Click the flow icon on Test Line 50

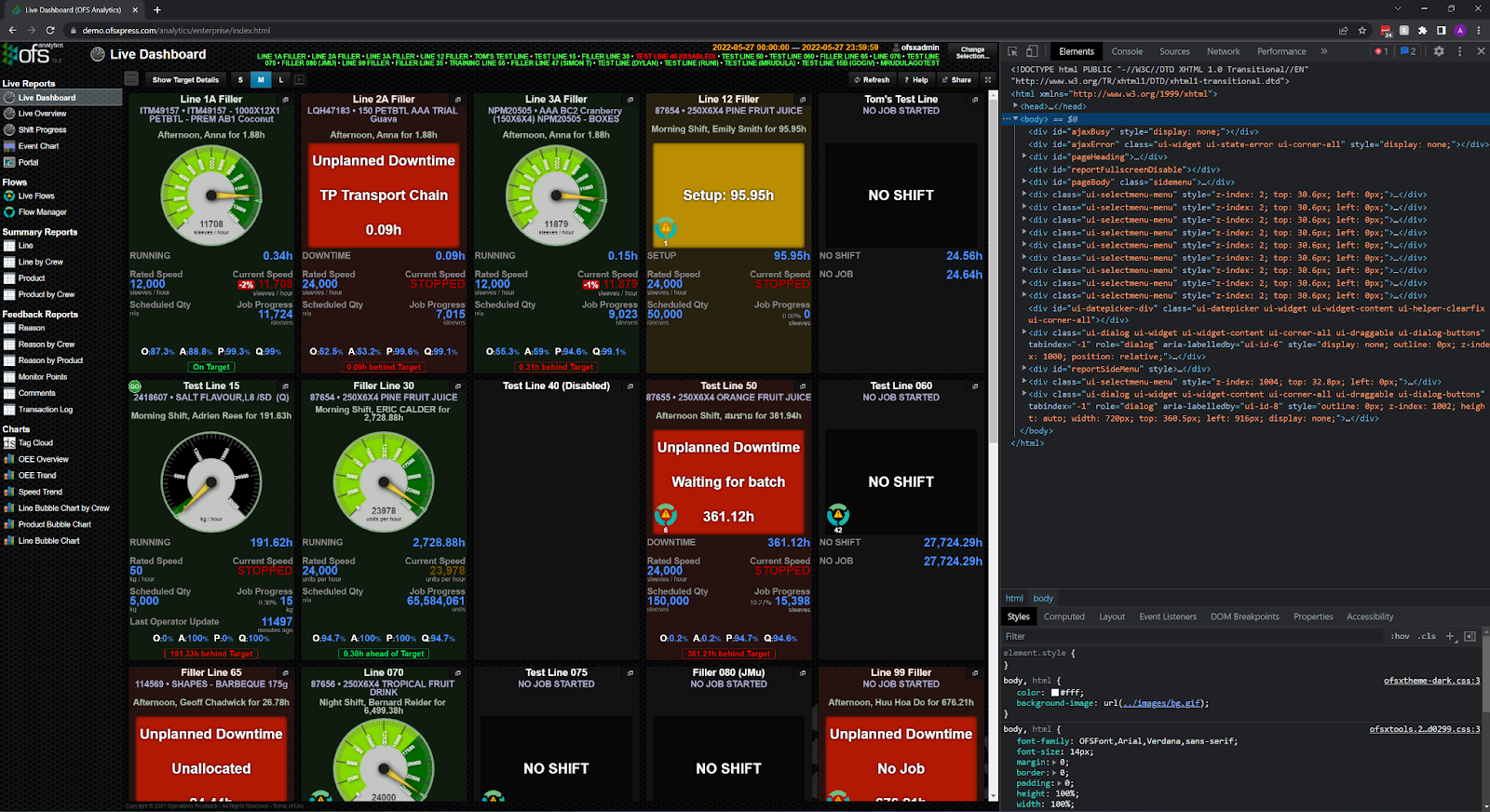tap(665, 514)
